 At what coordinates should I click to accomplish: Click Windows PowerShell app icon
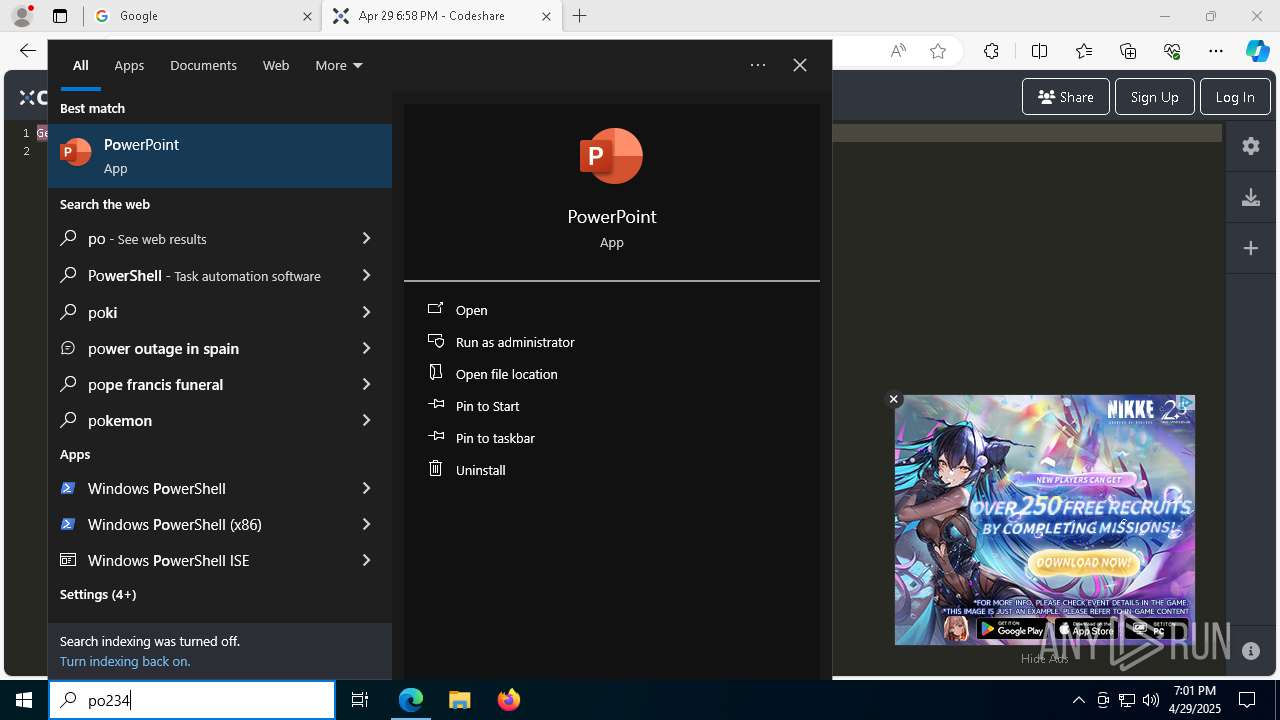[68, 488]
